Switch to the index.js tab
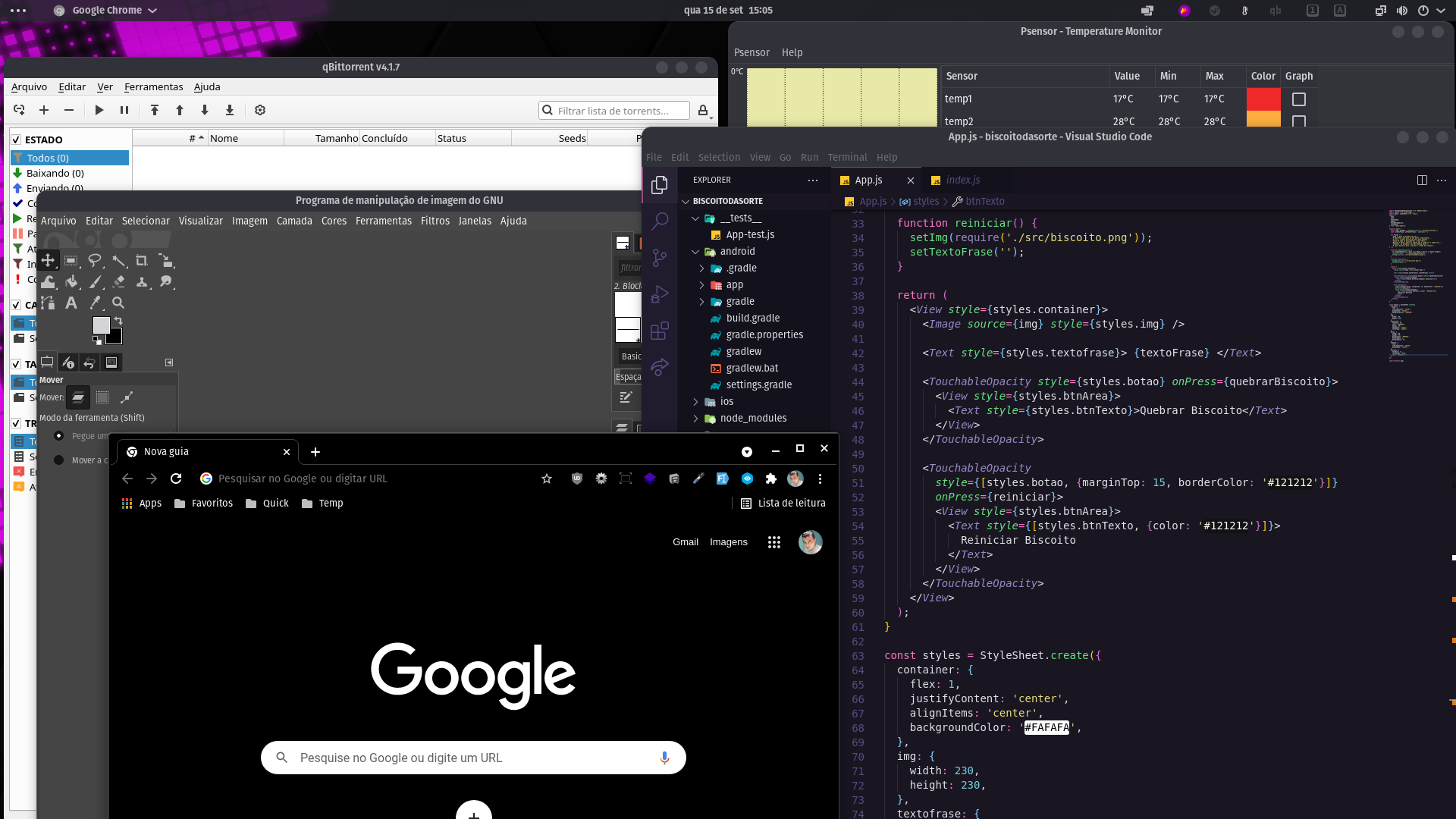The width and height of the screenshot is (1456, 819). (963, 180)
